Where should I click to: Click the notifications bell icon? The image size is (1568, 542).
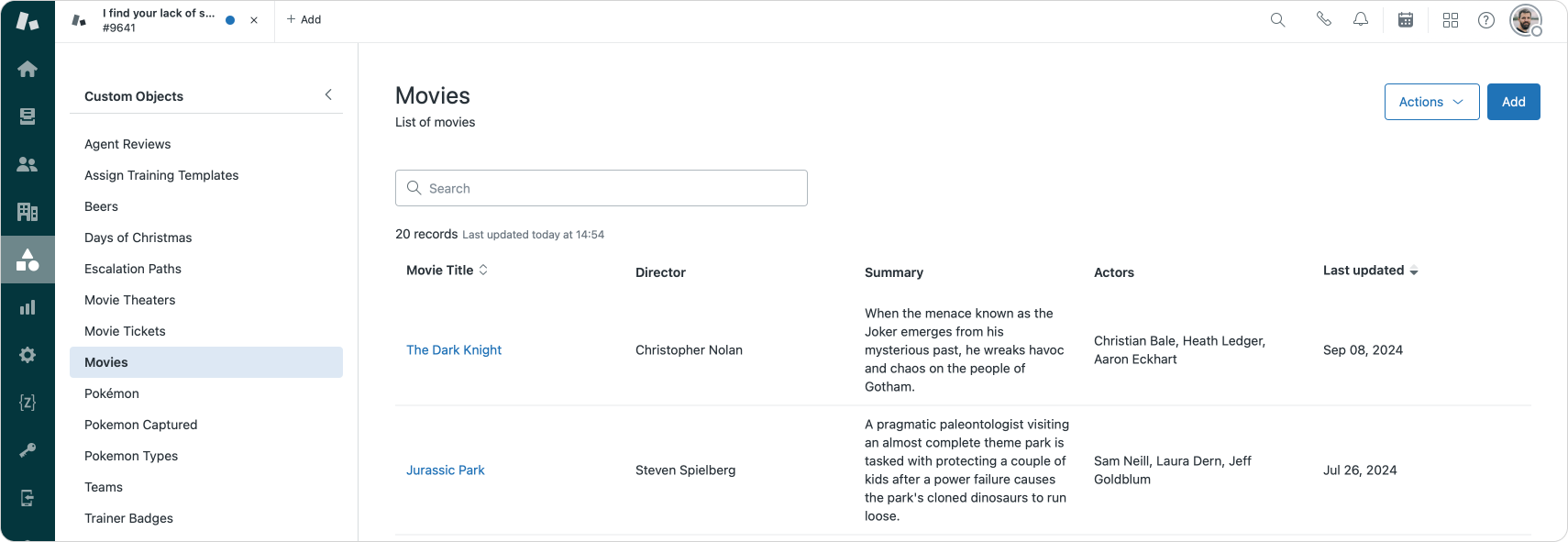pos(1361,19)
